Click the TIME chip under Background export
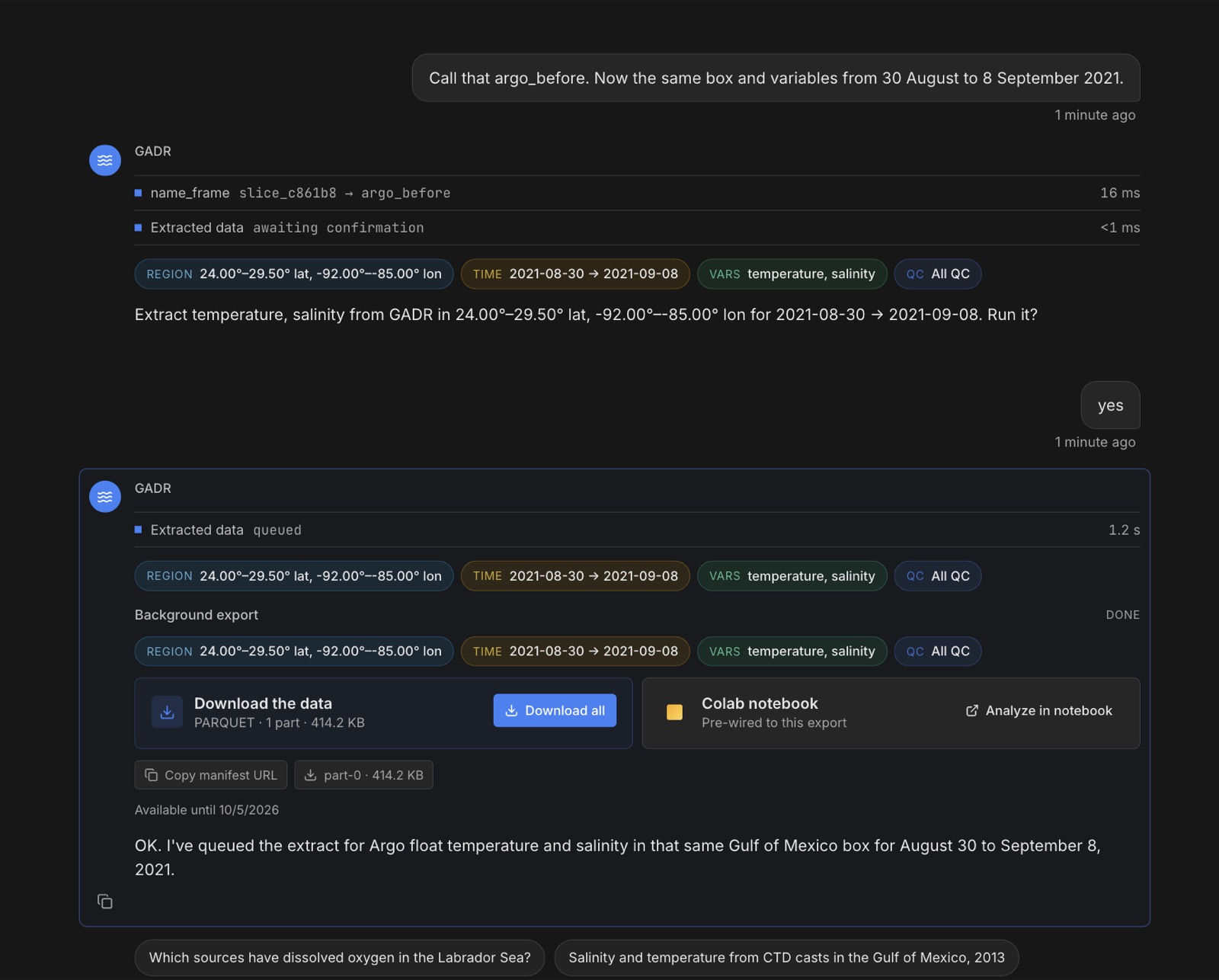The height and width of the screenshot is (980, 1219). [575, 652]
